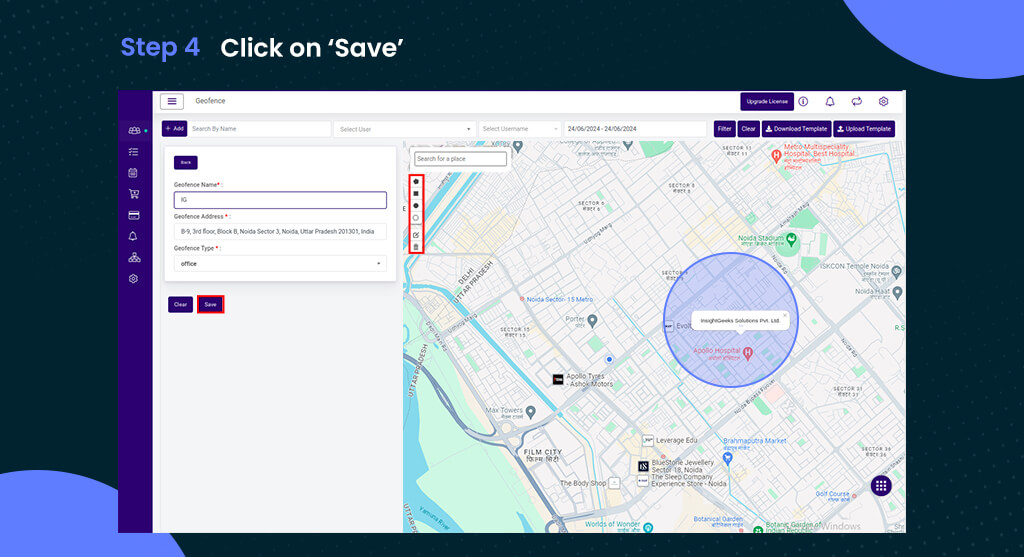The width and height of the screenshot is (1024, 557).
Task: Click the Filter button
Action: (x=724, y=129)
